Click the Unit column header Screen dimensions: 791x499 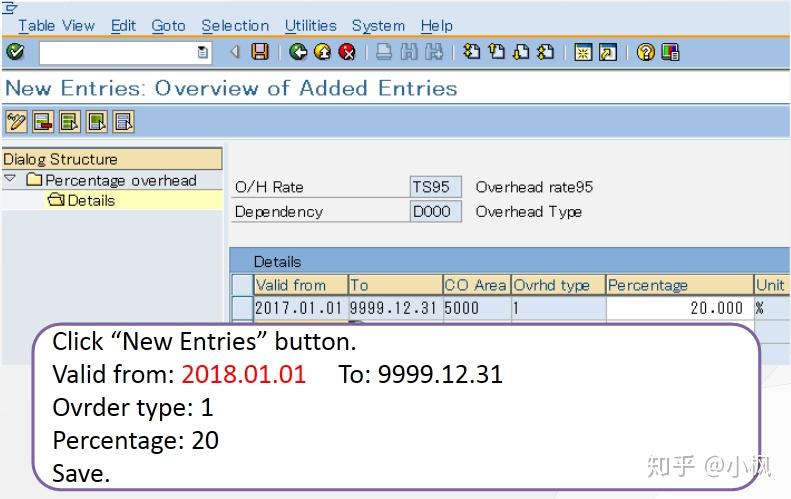(x=772, y=285)
